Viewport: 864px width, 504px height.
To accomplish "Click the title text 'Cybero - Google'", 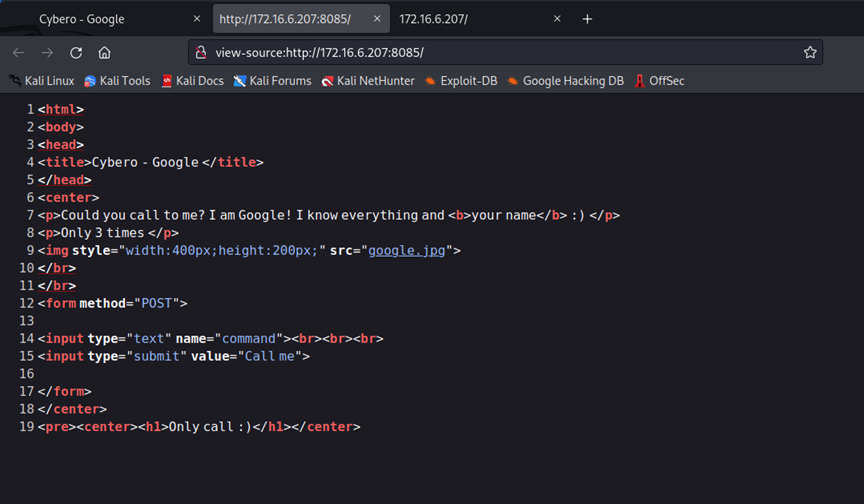I will [145, 162].
